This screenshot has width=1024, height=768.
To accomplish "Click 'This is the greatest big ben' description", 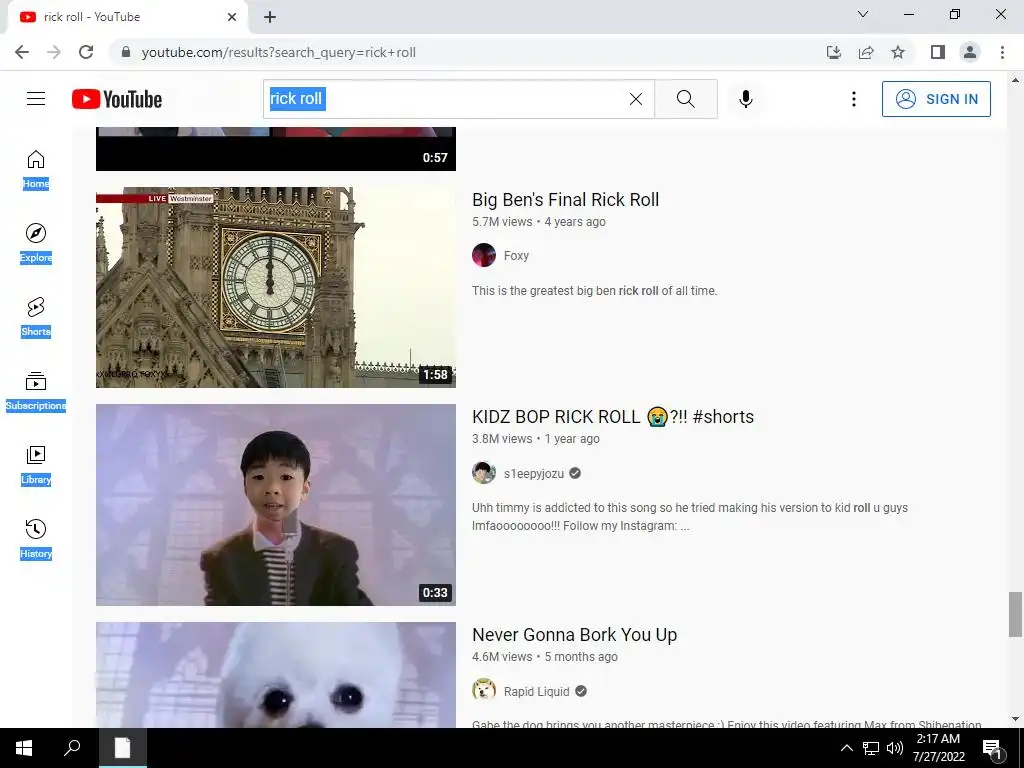I will 594,291.
